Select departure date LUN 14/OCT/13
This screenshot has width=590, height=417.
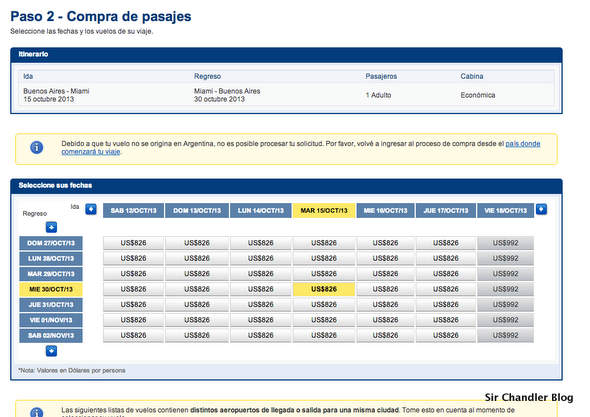(x=260, y=210)
